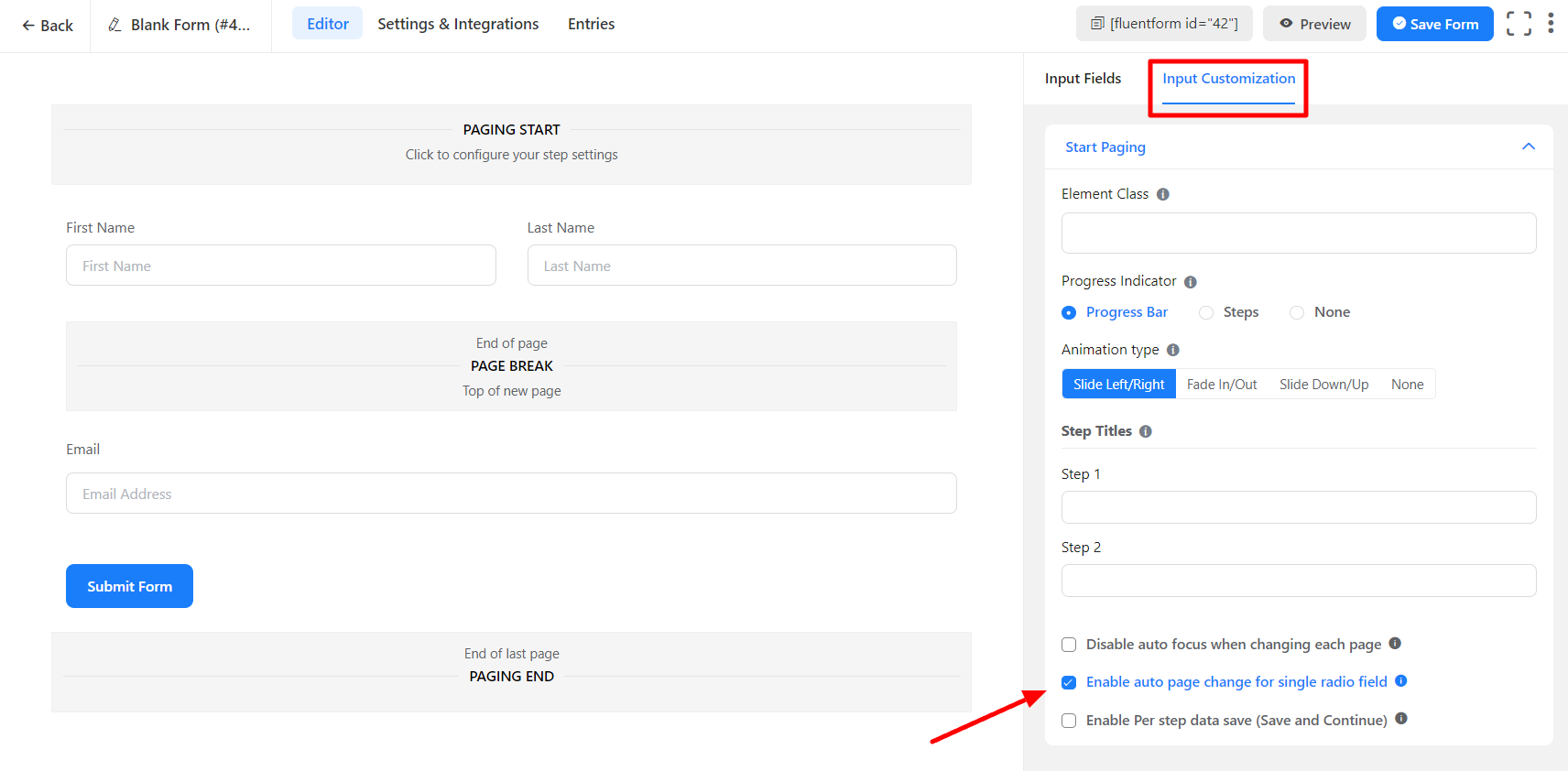Click info icon for Enable Per step data save
This screenshot has height=771, width=1568.
[x=1401, y=719]
